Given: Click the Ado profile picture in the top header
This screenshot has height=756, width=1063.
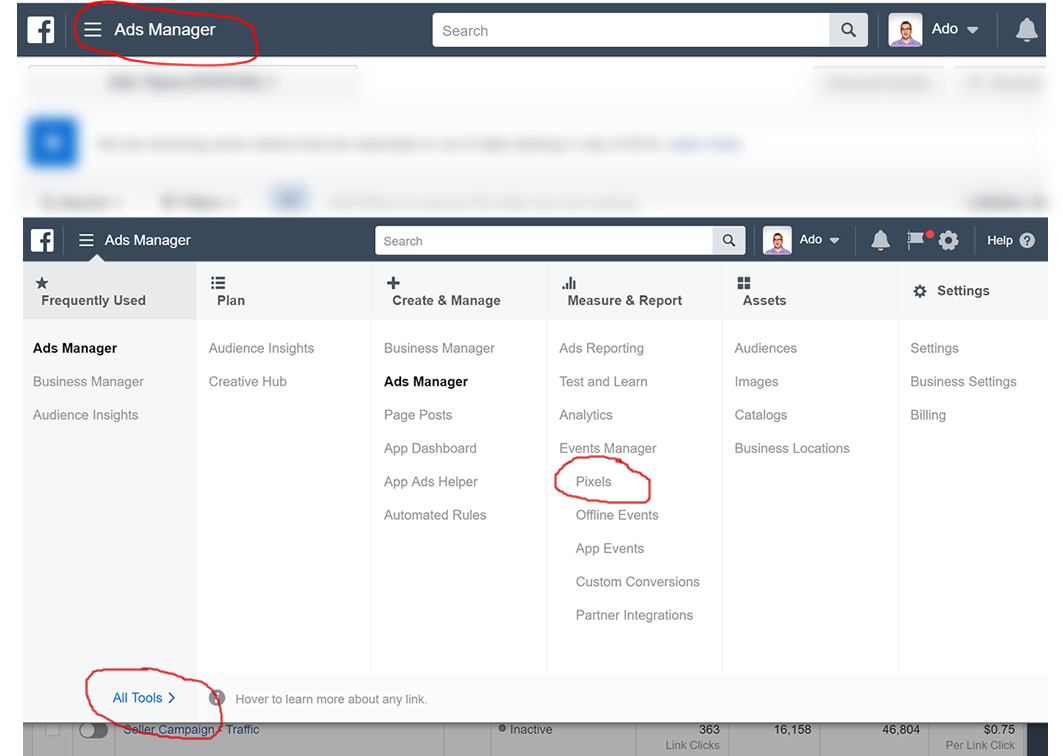Looking at the screenshot, I should [905, 30].
